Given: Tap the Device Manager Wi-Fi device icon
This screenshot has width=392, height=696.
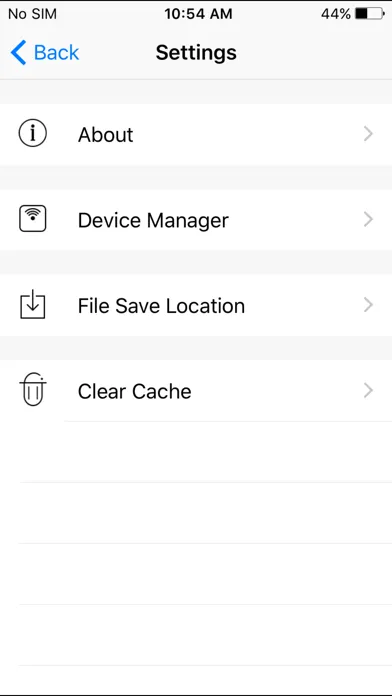Looking at the screenshot, I should [32, 219].
